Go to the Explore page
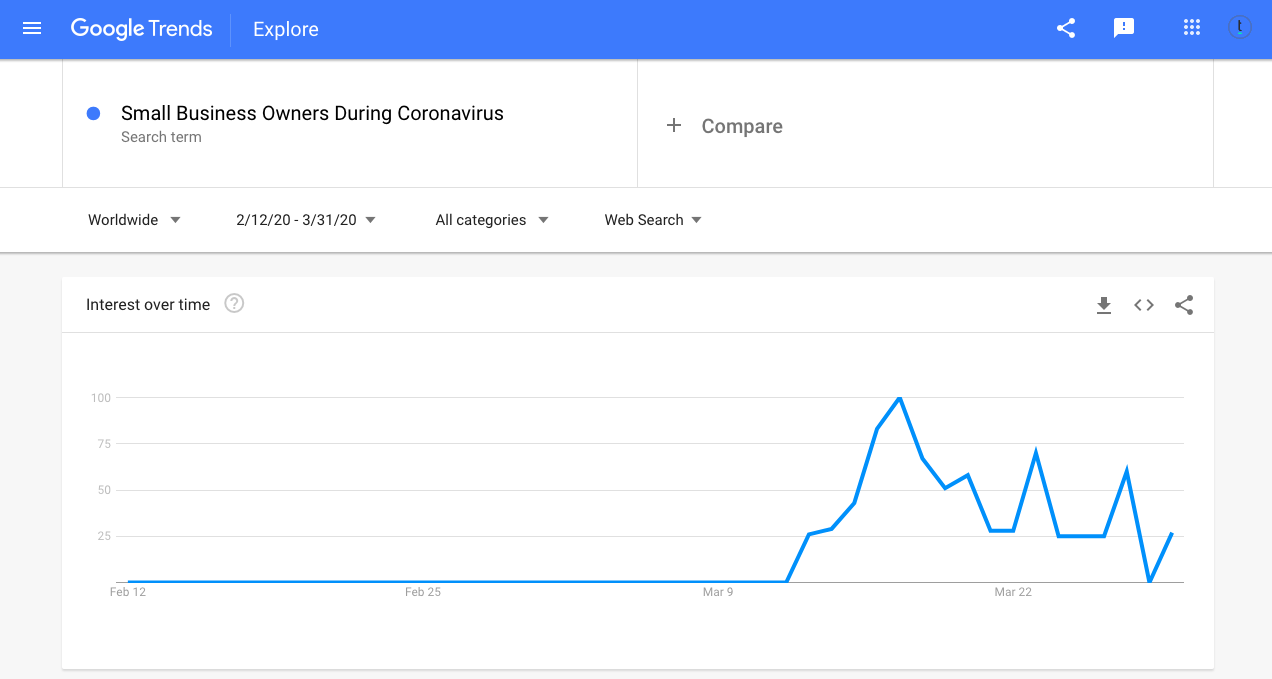This screenshot has width=1272, height=679. (285, 29)
